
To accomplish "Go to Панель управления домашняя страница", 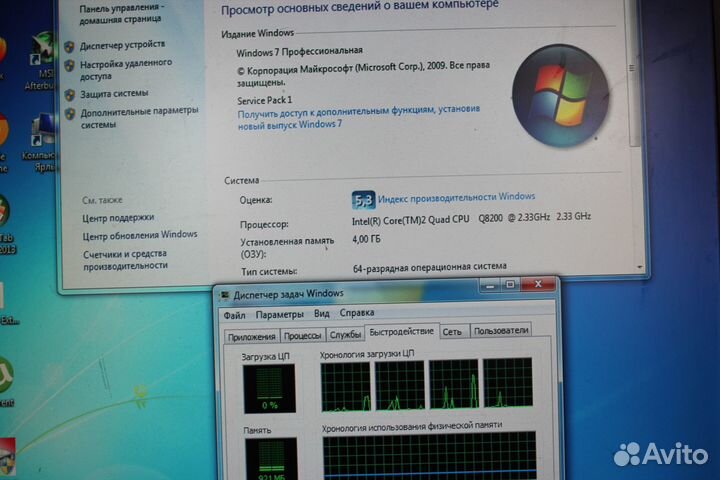I will [x=121, y=13].
